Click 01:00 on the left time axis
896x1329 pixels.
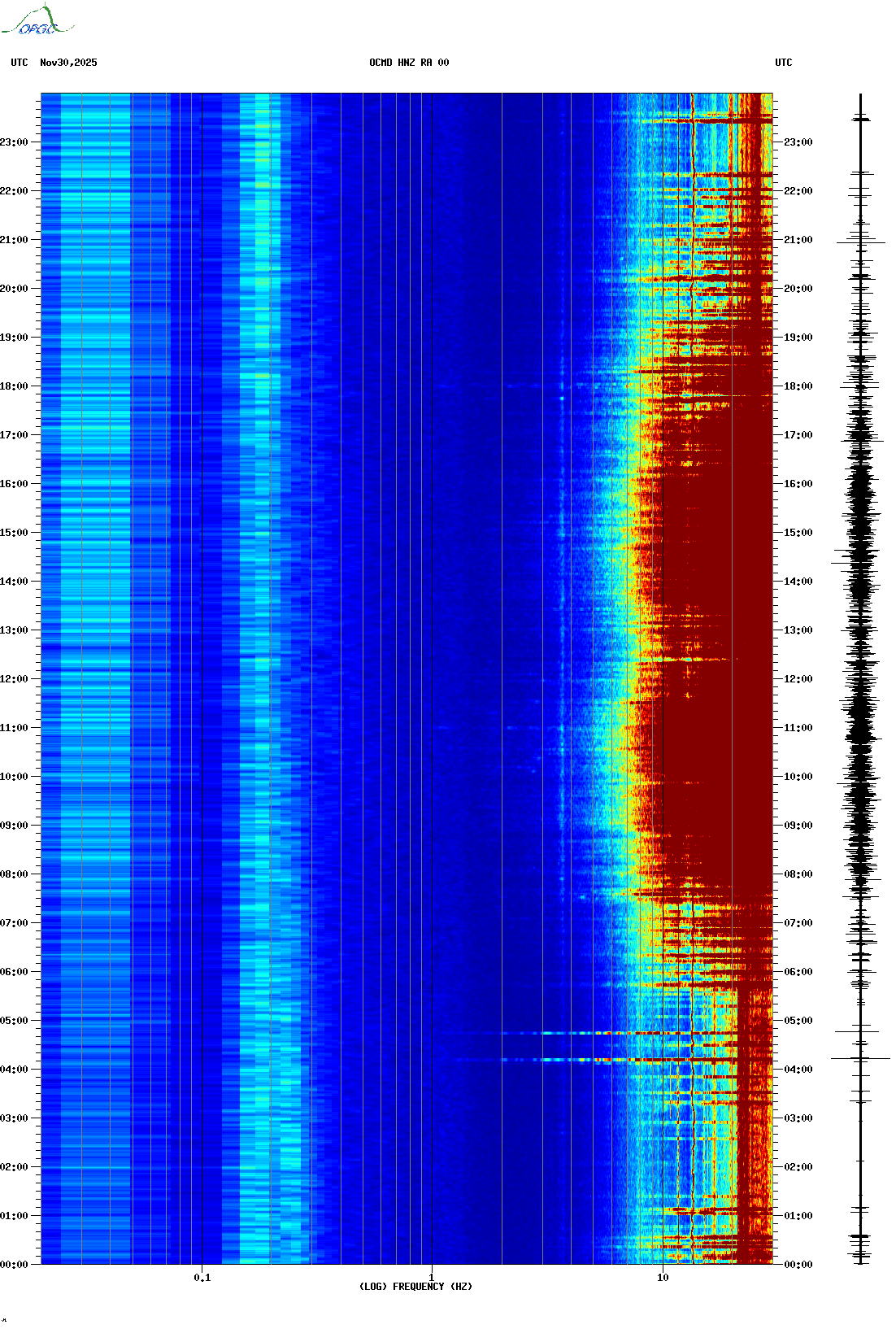click(x=14, y=1216)
